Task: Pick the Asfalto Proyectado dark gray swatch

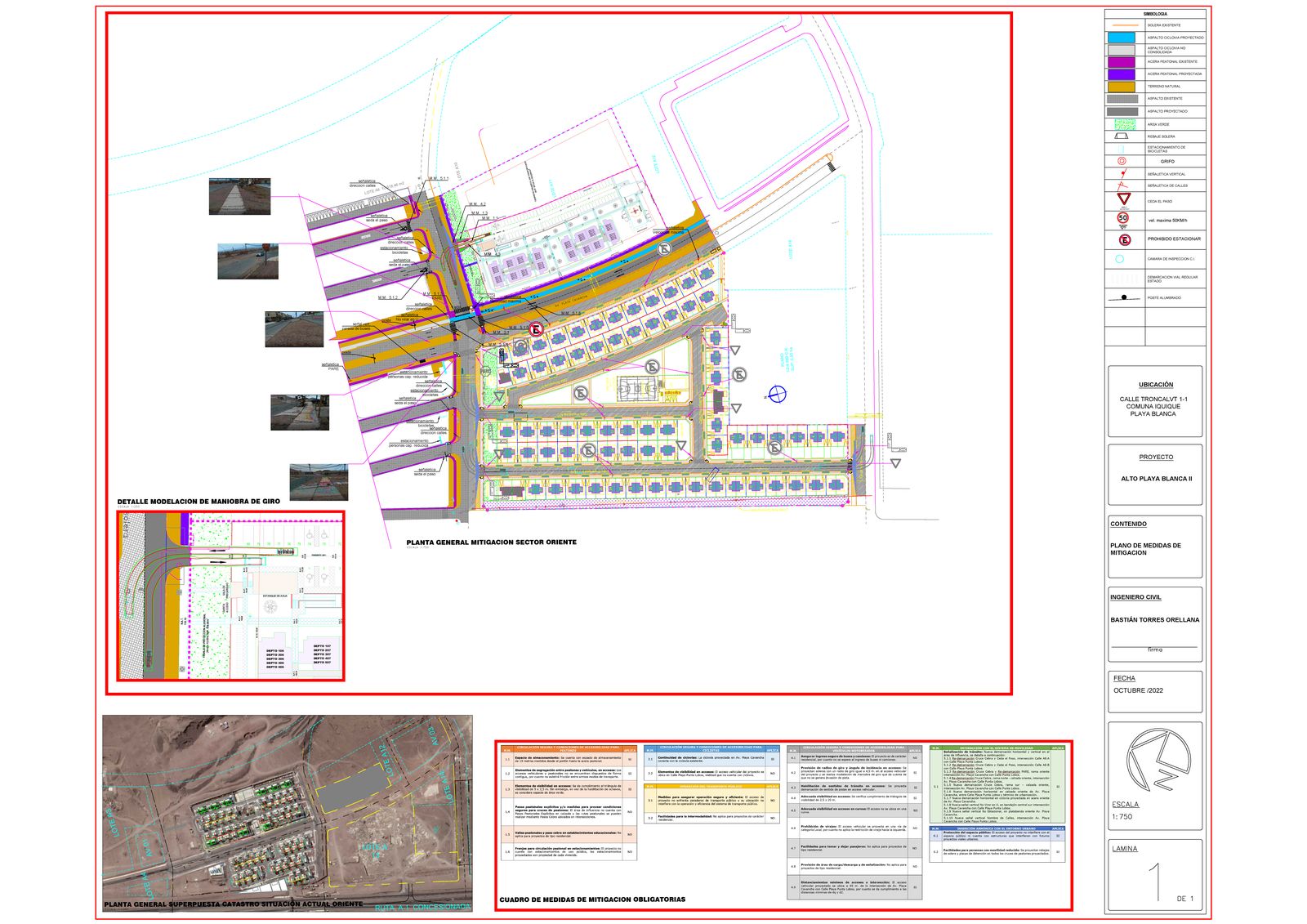Action: pos(1122,111)
